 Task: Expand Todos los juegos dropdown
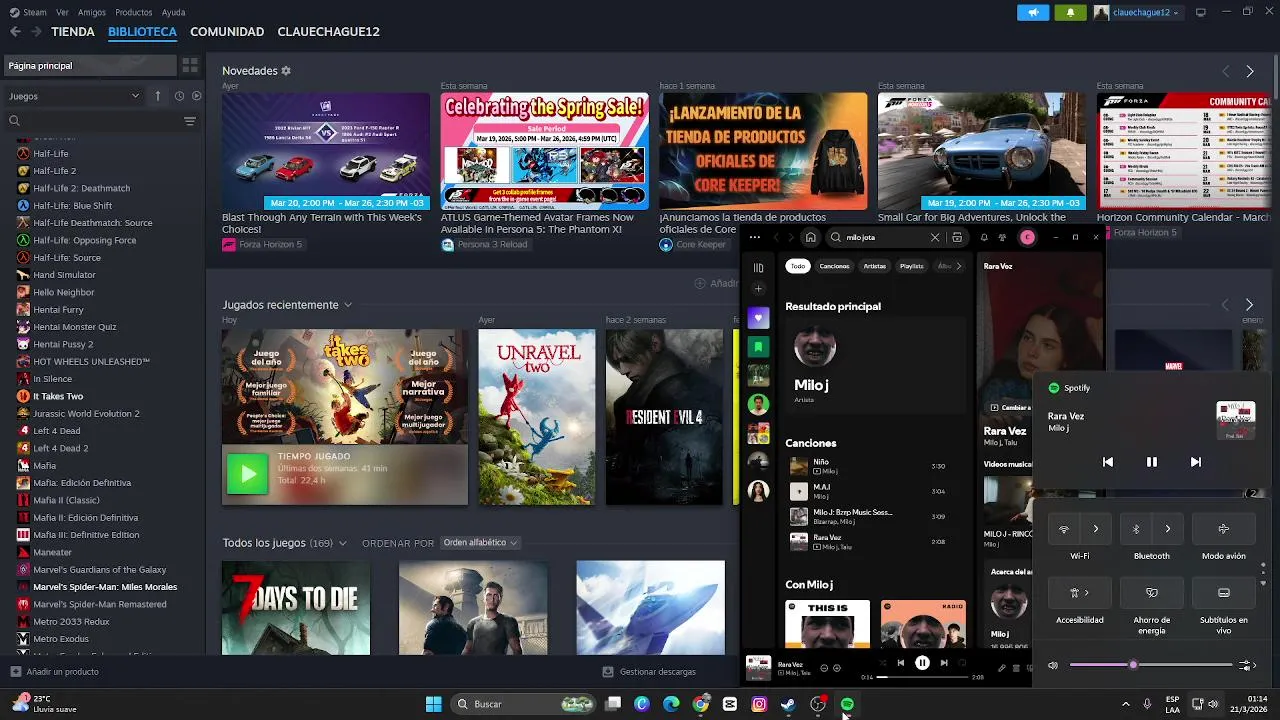(x=342, y=543)
